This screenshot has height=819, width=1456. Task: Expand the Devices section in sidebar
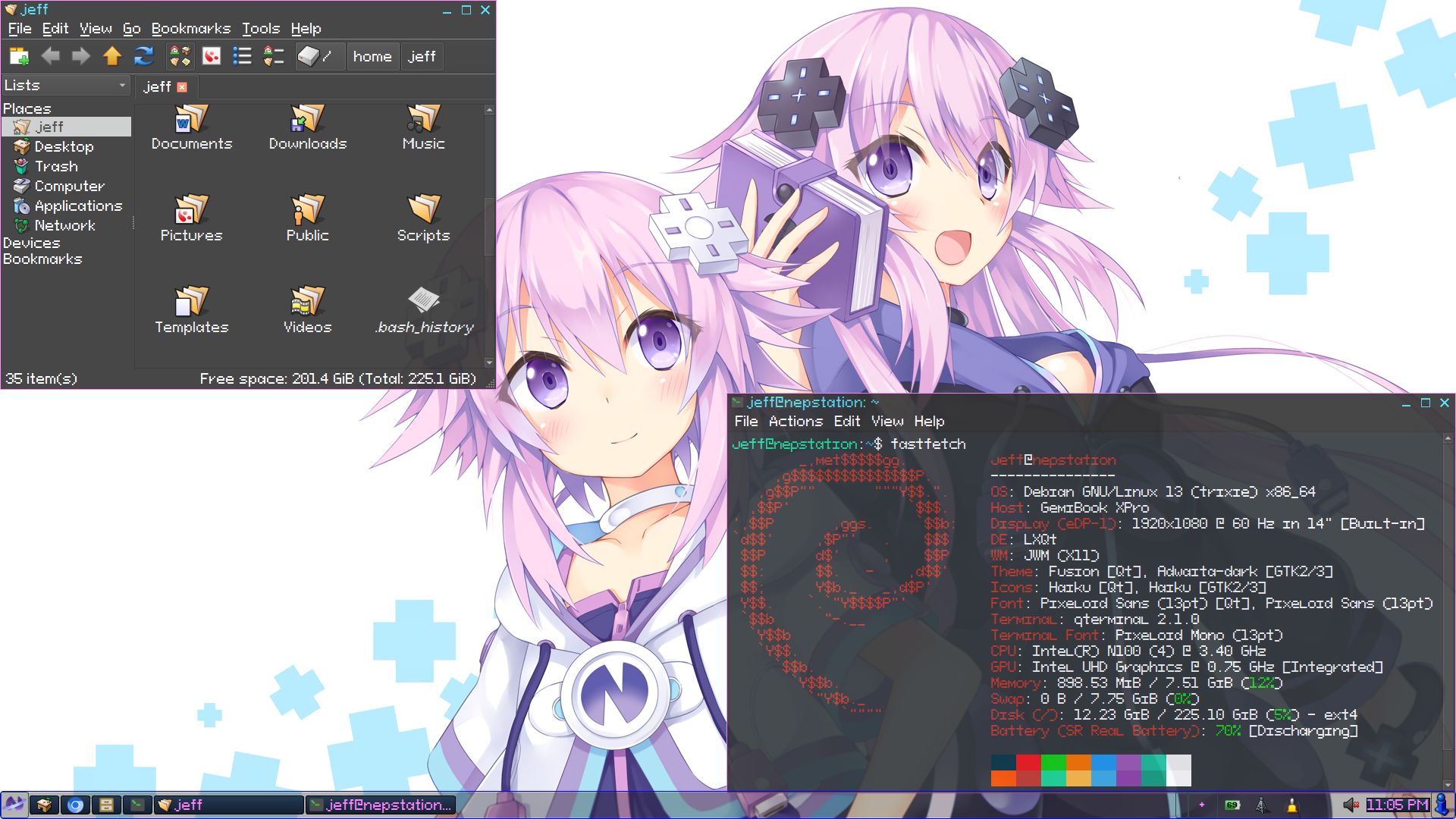click(x=31, y=243)
